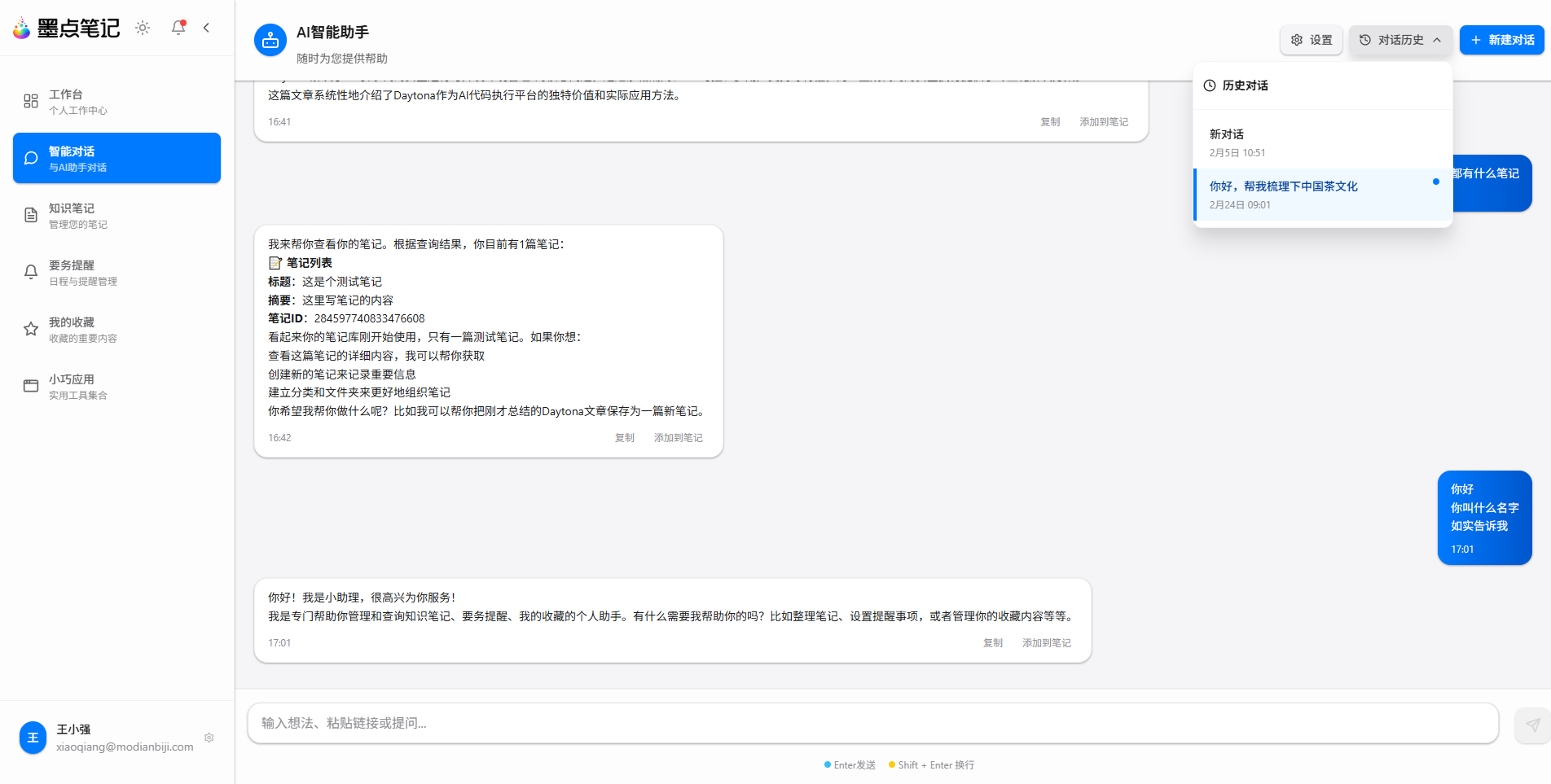
Task: Focus the message input field
Action: pos(872,723)
